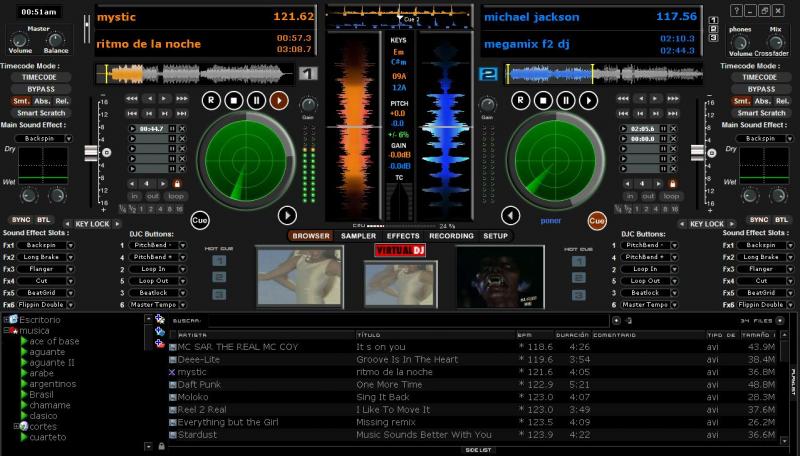Image resolution: width=800 pixels, height=456 pixels.
Task: Click the deck 1 record (R) button
Action: point(211,100)
